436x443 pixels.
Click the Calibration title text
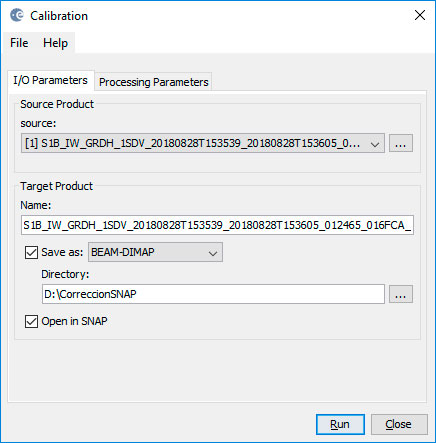click(59, 16)
